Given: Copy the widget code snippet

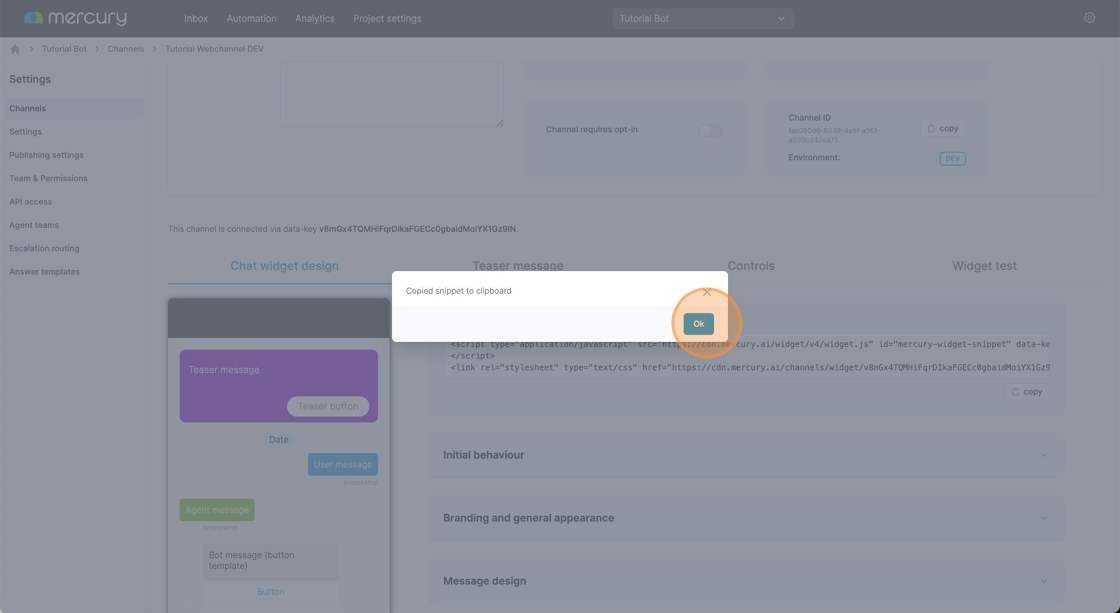Looking at the screenshot, I should coord(1026,392).
